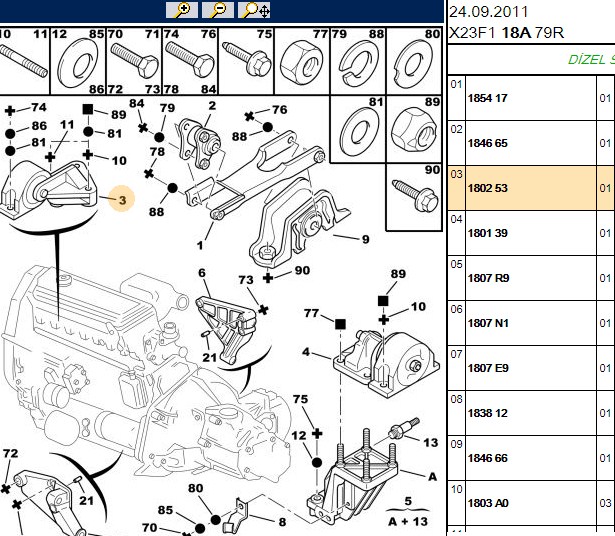Click the flat washer thumbnail labeled 81
The image size is (615, 536).
(358, 129)
